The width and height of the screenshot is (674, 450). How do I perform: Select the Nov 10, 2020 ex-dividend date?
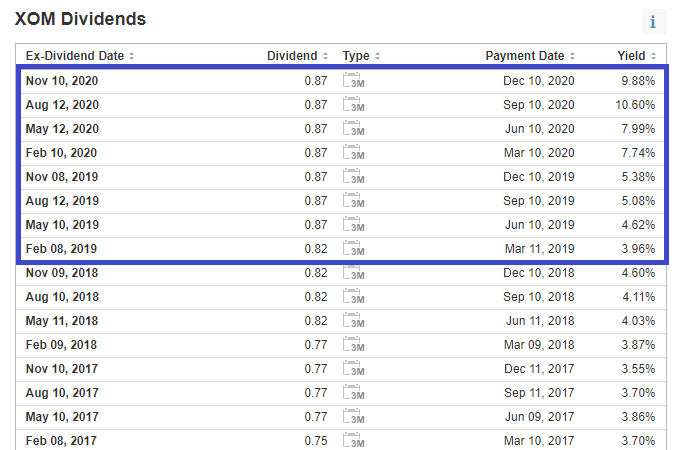click(62, 81)
